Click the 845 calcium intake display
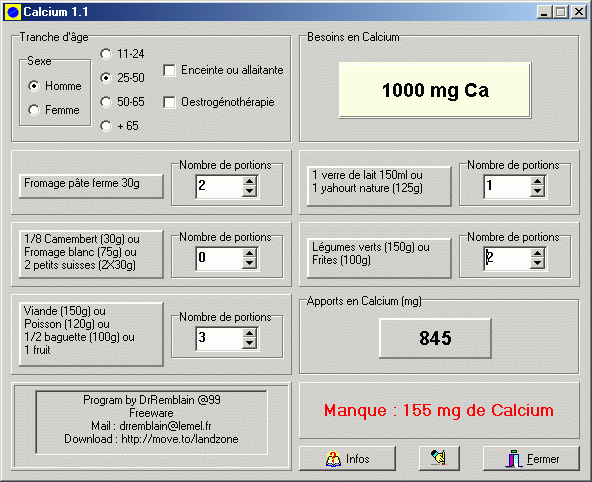 click(435, 338)
